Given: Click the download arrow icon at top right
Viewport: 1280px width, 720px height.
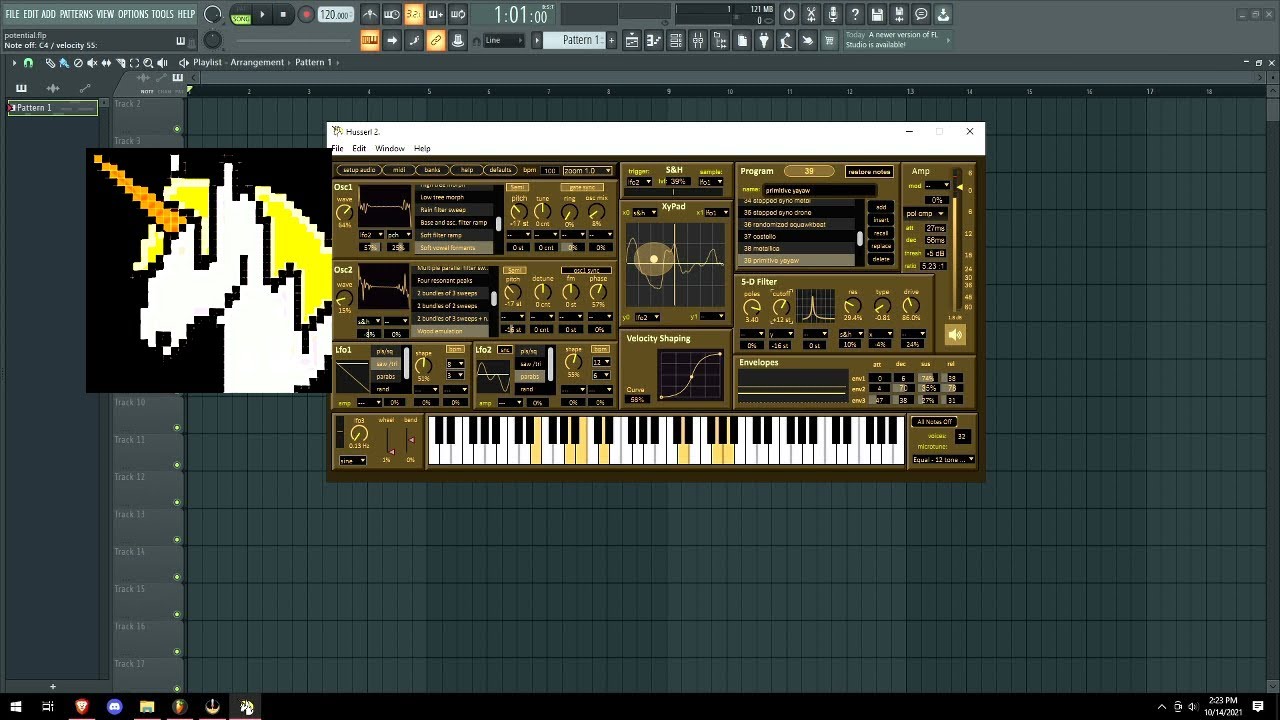Looking at the screenshot, I should [943, 15].
